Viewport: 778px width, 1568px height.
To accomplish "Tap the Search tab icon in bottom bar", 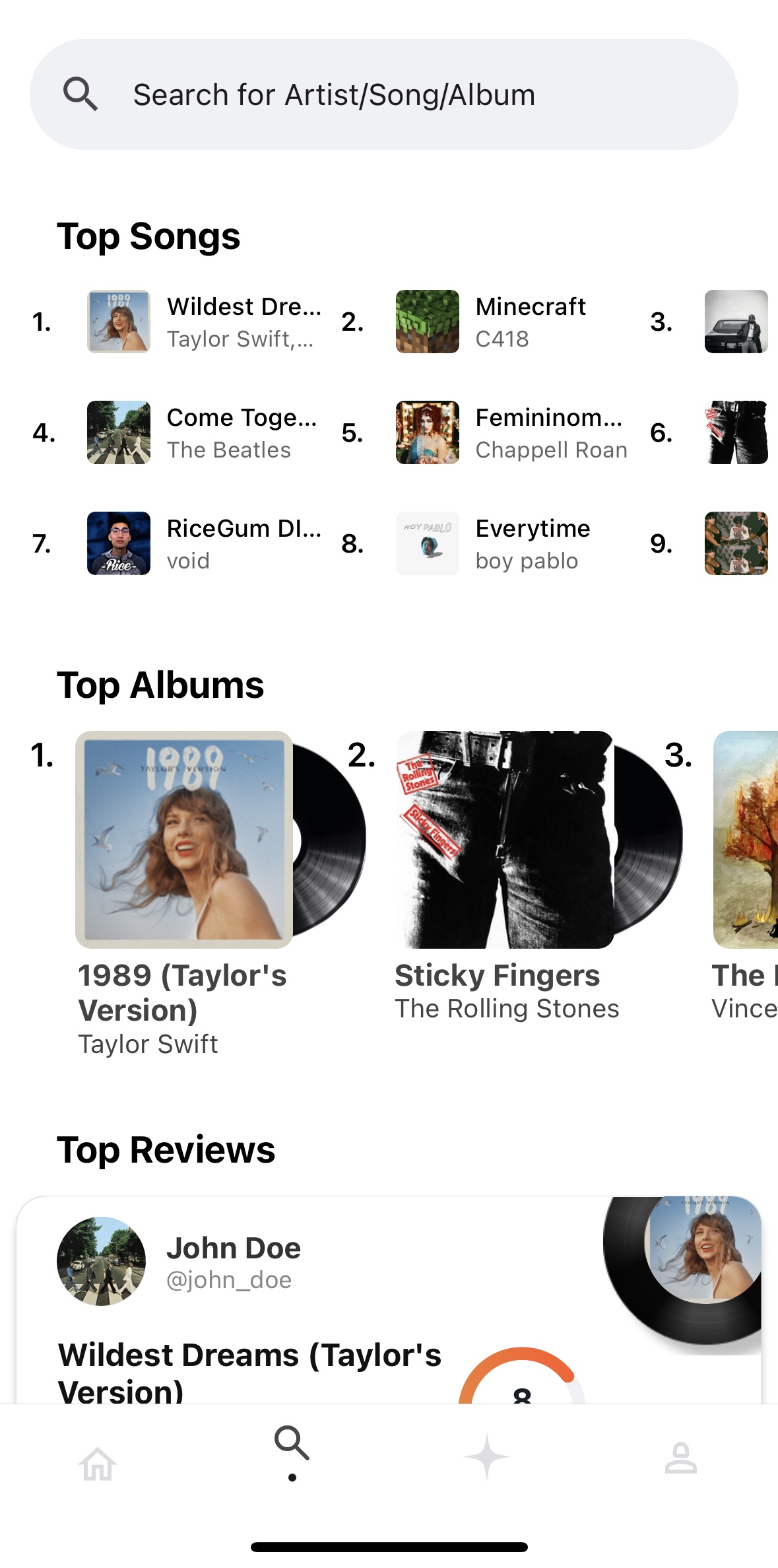I will (x=292, y=1443).
